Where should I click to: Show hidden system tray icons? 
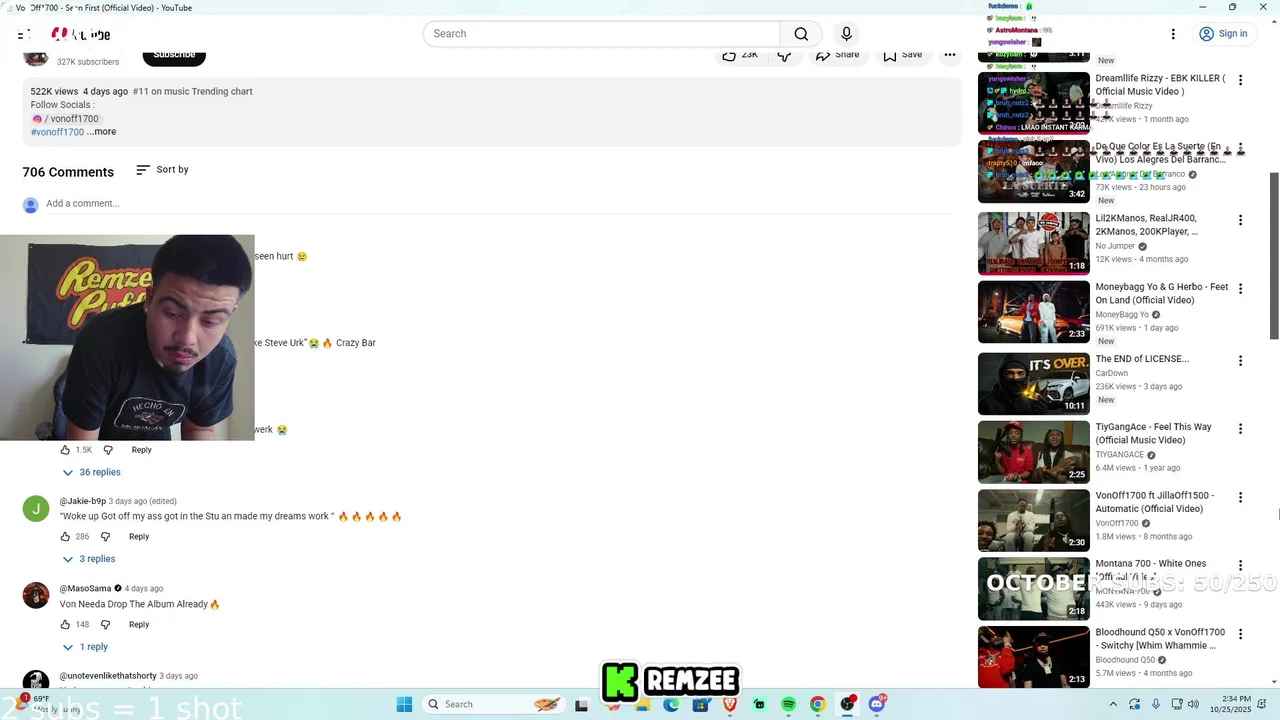tap(1114, 705)
